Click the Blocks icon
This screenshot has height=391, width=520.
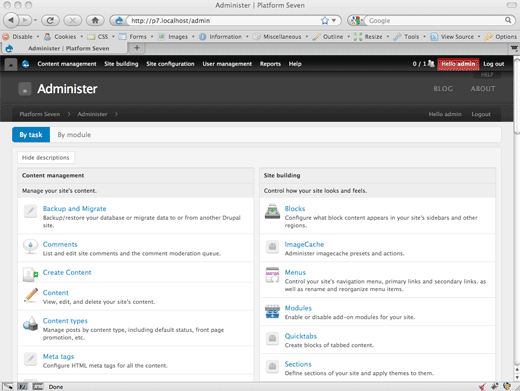point(272,211)
